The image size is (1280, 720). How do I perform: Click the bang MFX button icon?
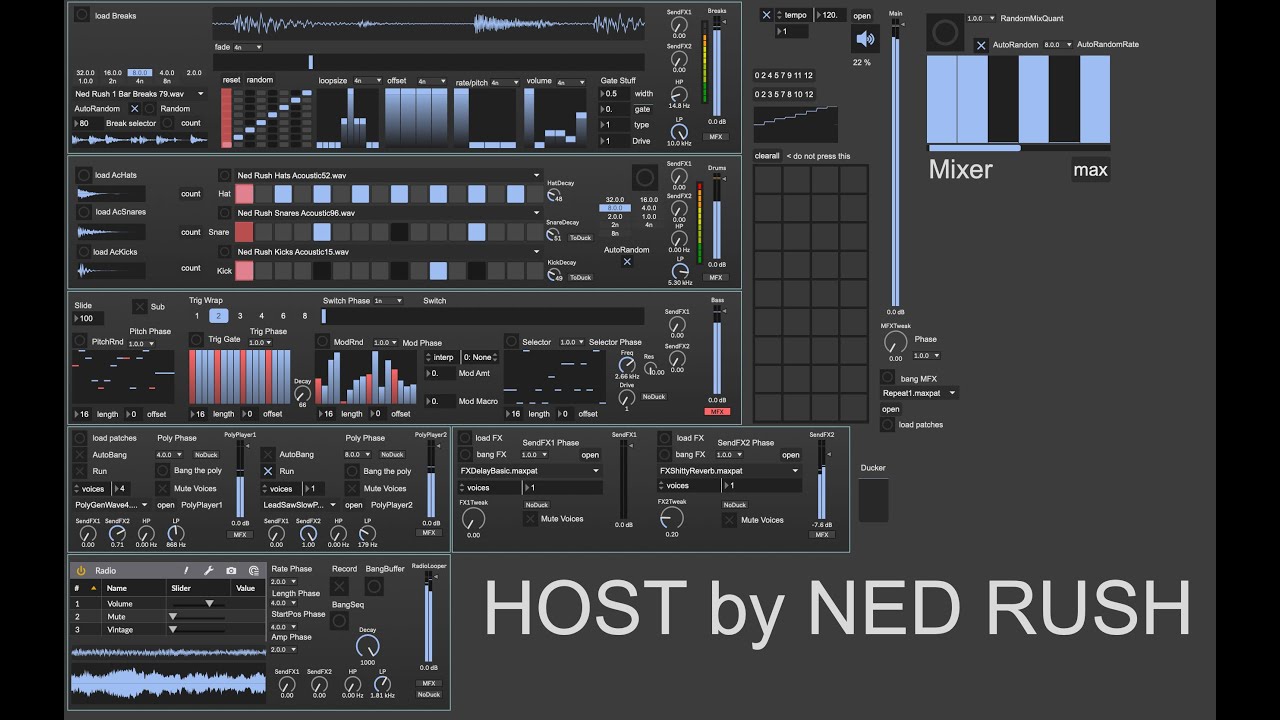pyautogui.click(x=887, y=377)
